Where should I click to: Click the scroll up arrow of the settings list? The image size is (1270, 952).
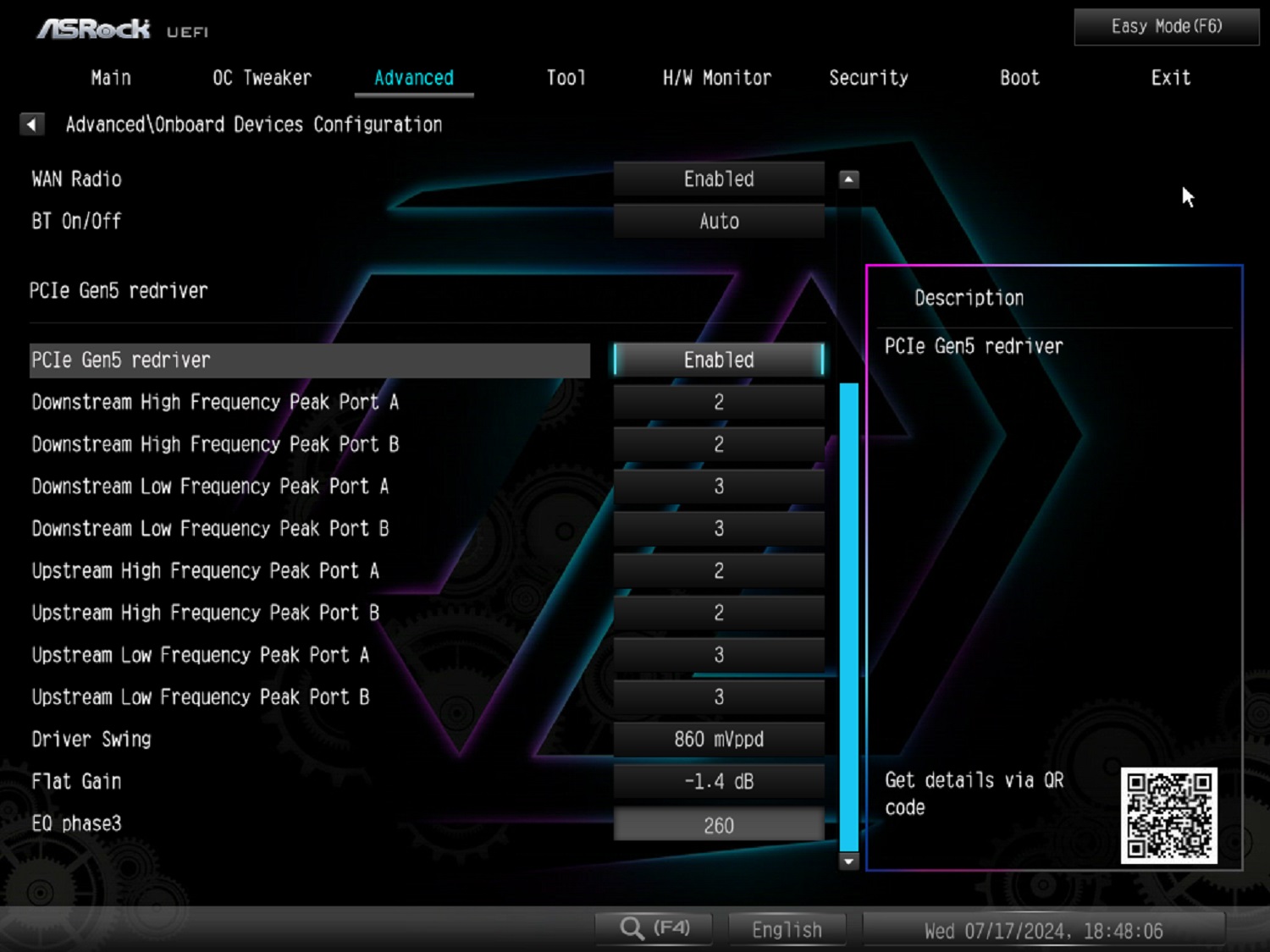click(x=848, y=179)
